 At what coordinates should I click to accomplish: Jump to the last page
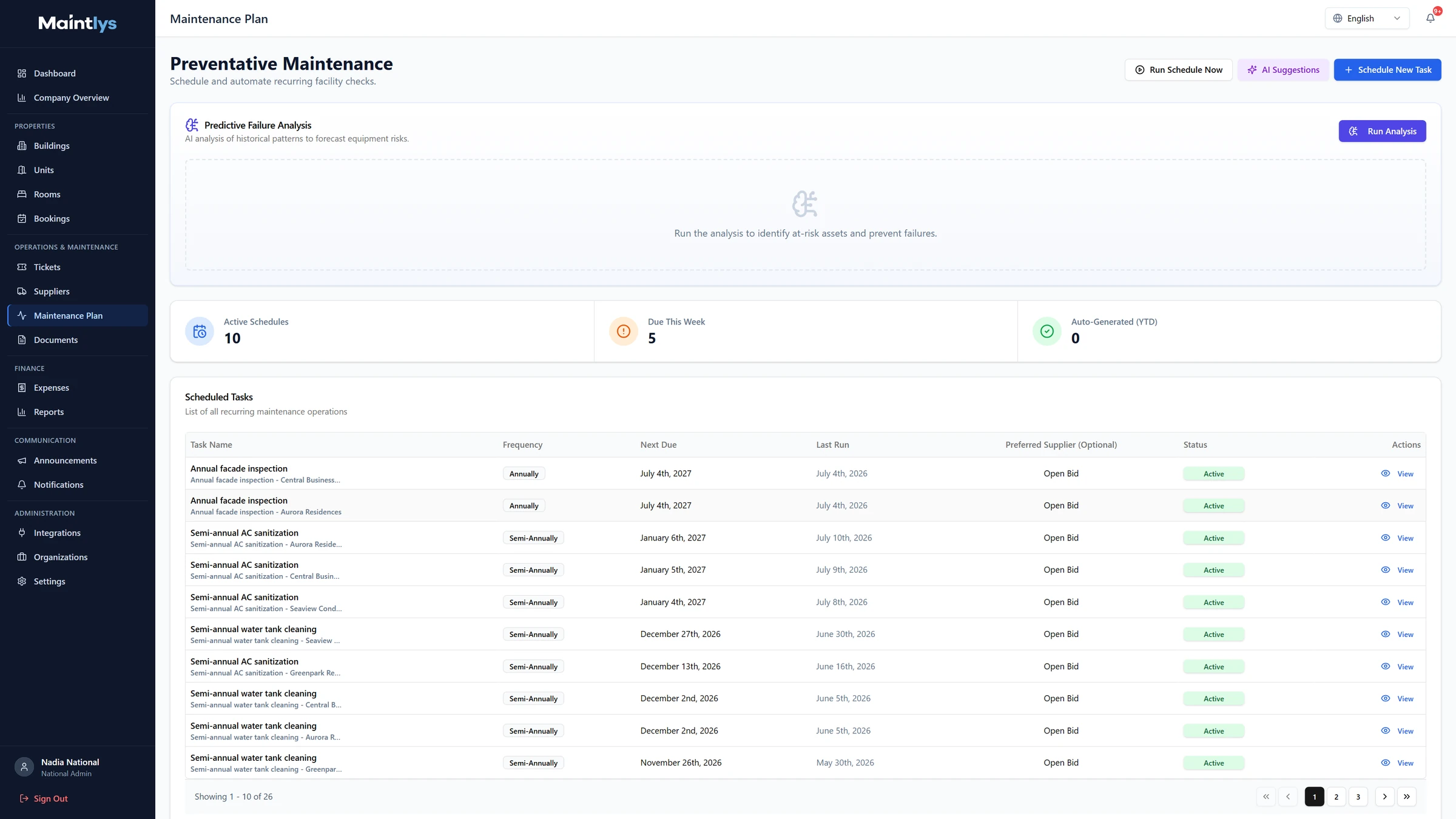point(1407,797)
